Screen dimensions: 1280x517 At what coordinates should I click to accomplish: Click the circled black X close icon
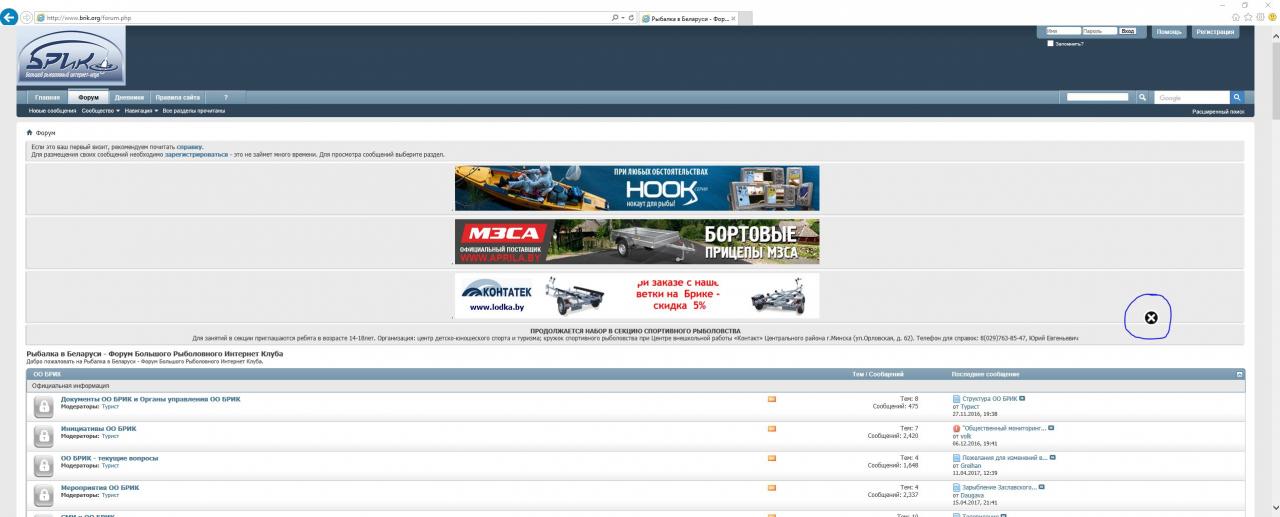click(1150, 318)
